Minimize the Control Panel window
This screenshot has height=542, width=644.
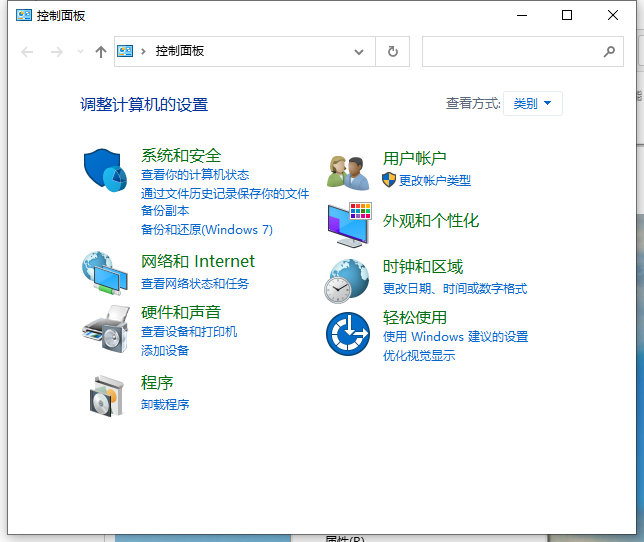pyautogui.click(x=522, y=16)
